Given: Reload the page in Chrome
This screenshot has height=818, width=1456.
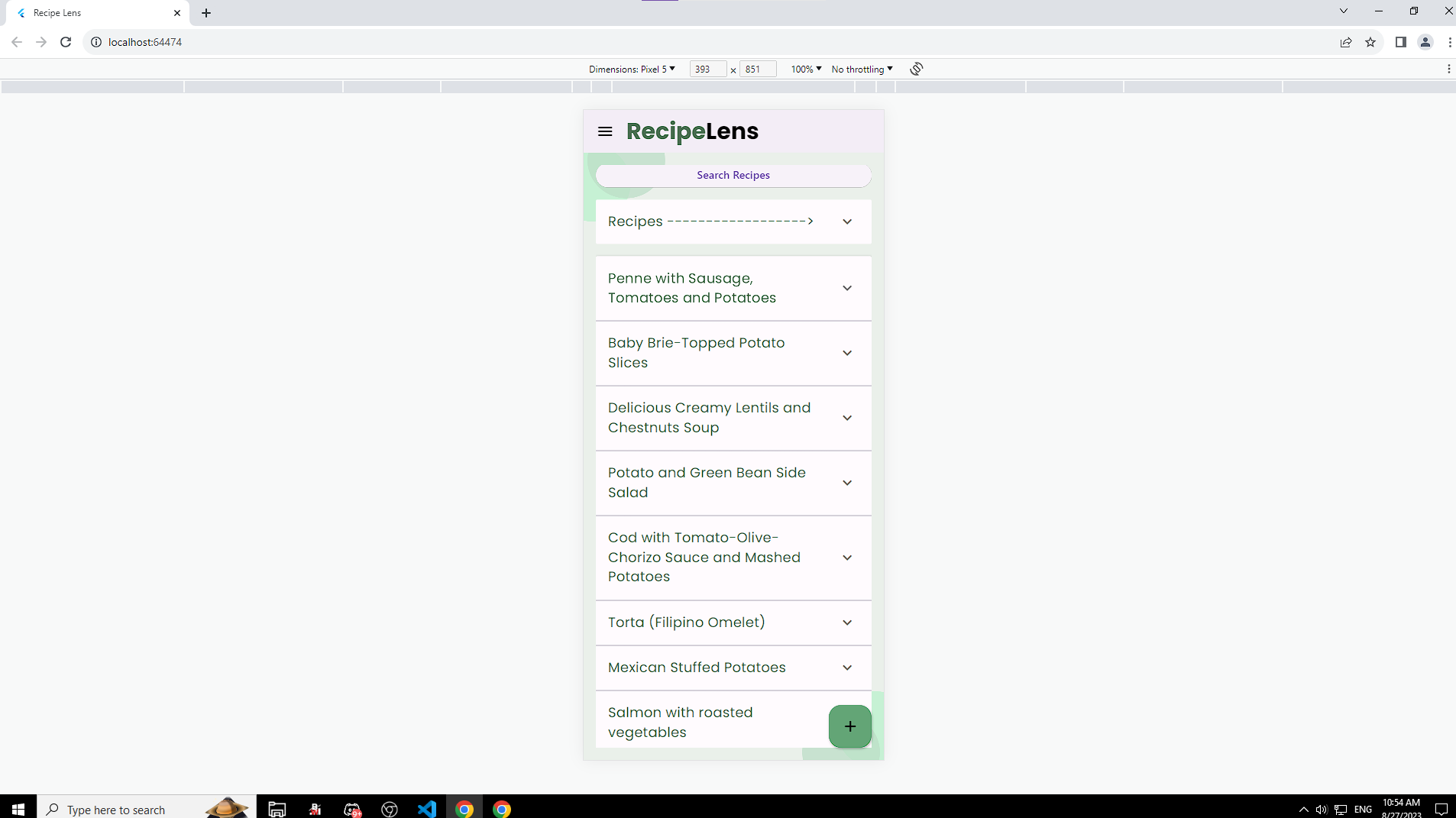Looking at the screenshot, I should coord(66,42).
